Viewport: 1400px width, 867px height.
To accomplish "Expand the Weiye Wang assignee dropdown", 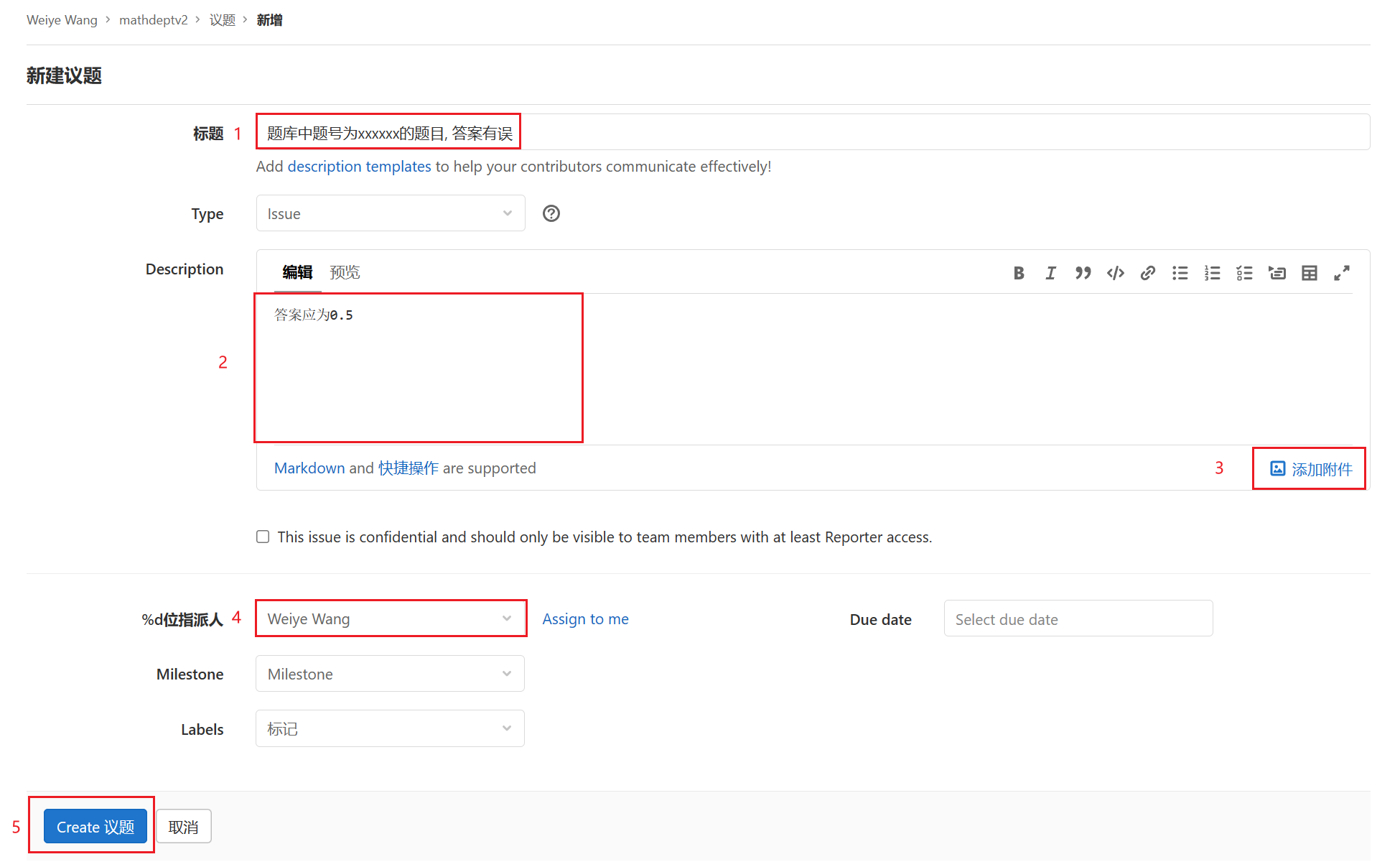I will 390,618.
